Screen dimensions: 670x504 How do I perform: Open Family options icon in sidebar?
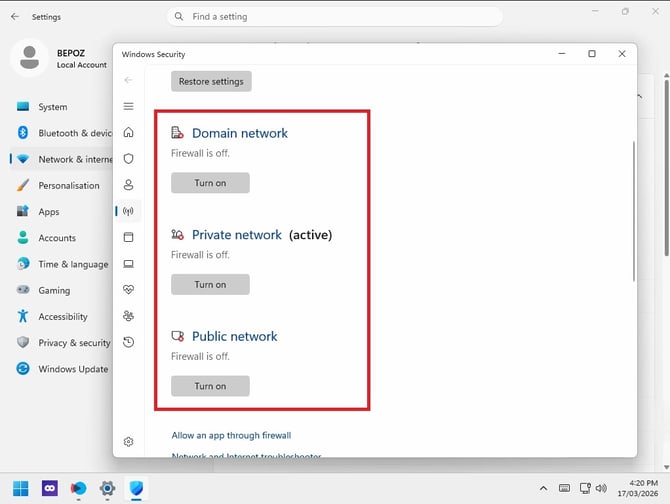click(128, 316)
